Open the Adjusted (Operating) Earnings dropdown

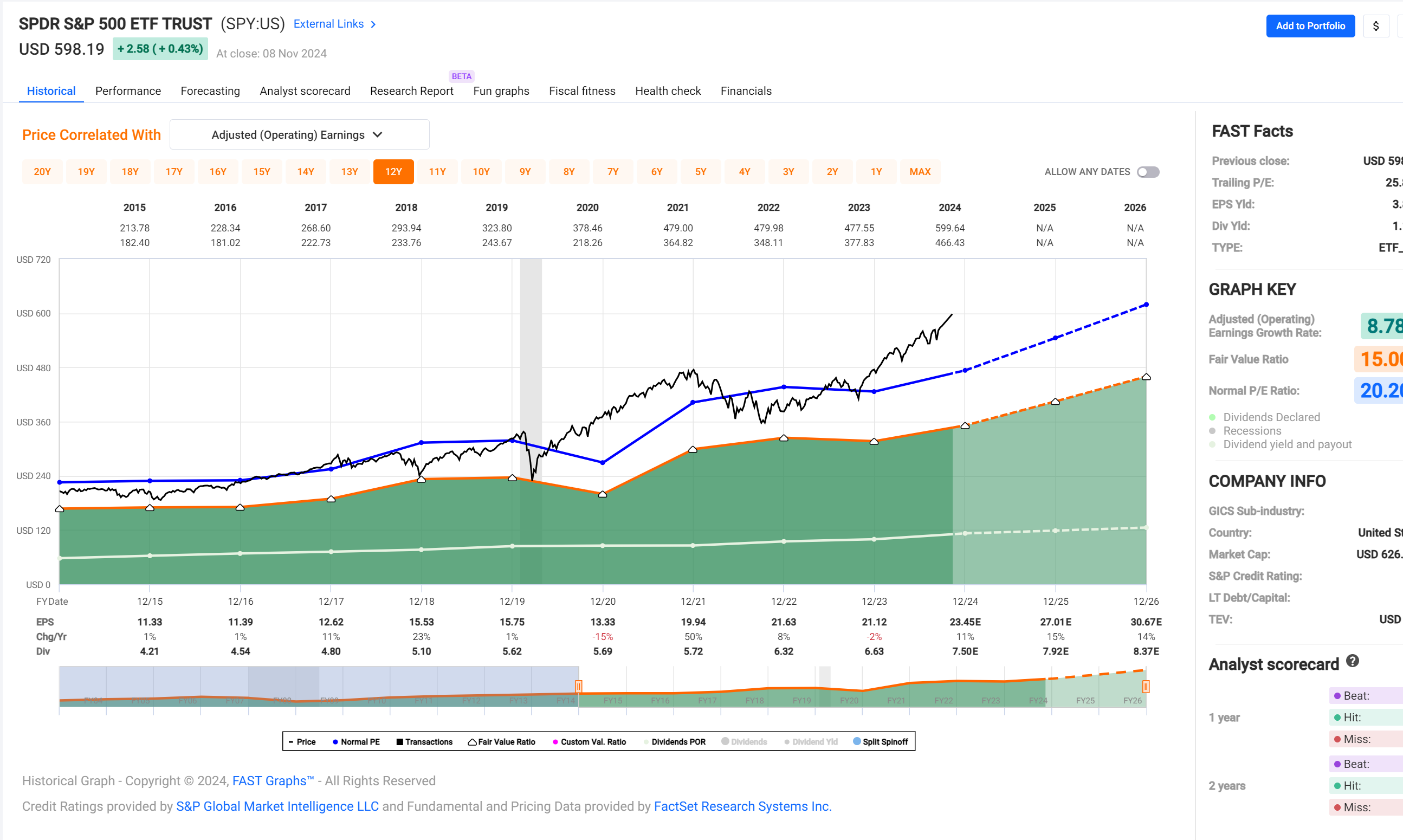click(299, 135)
